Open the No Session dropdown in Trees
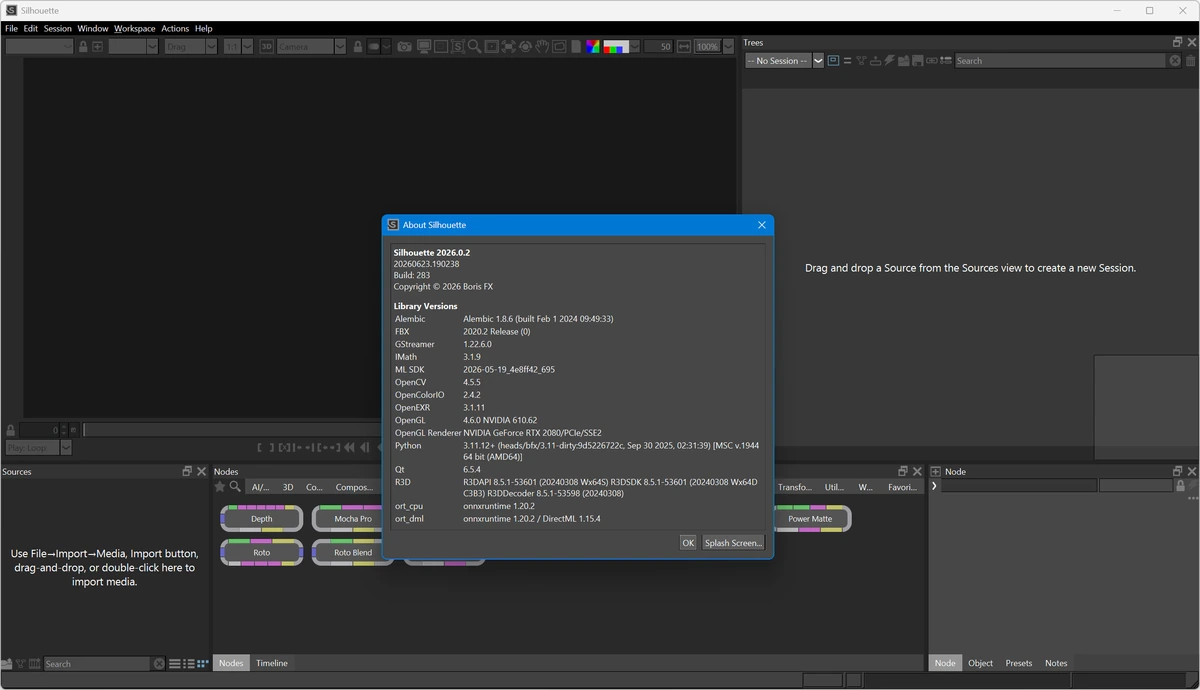1200x690 pixels. pos(818,61)
